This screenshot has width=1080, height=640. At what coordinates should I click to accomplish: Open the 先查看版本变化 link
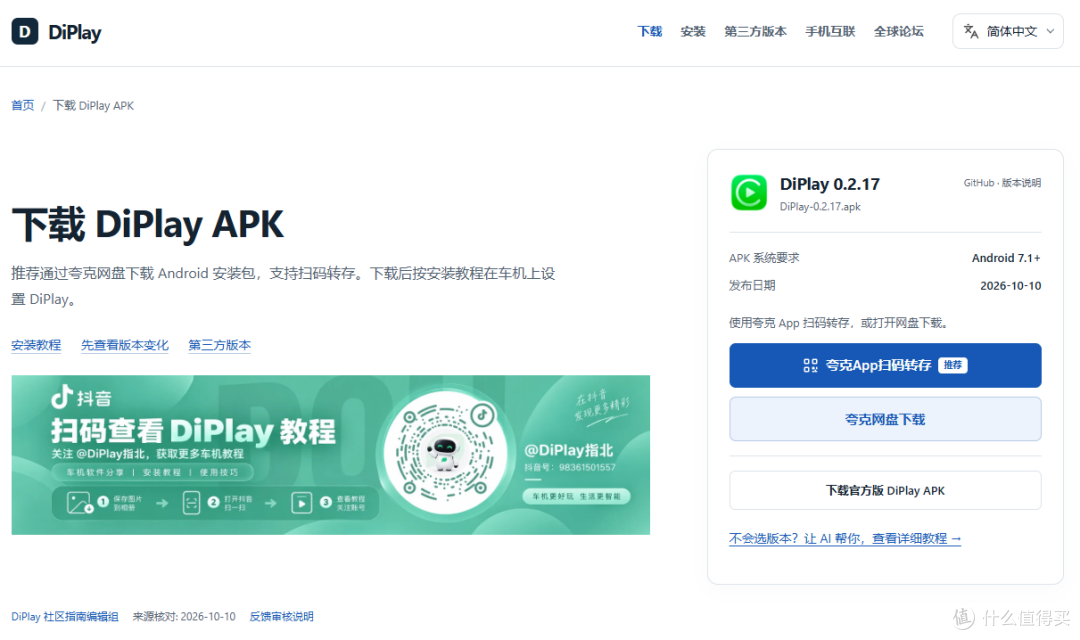(125, 345)
